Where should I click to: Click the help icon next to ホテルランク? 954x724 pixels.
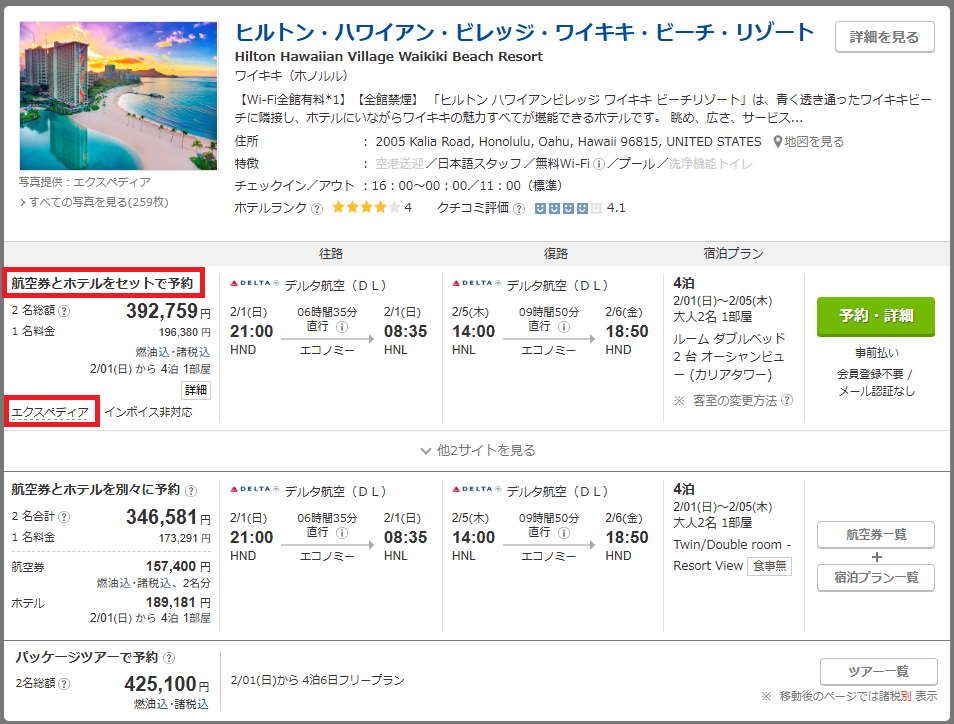click(317, 209)
